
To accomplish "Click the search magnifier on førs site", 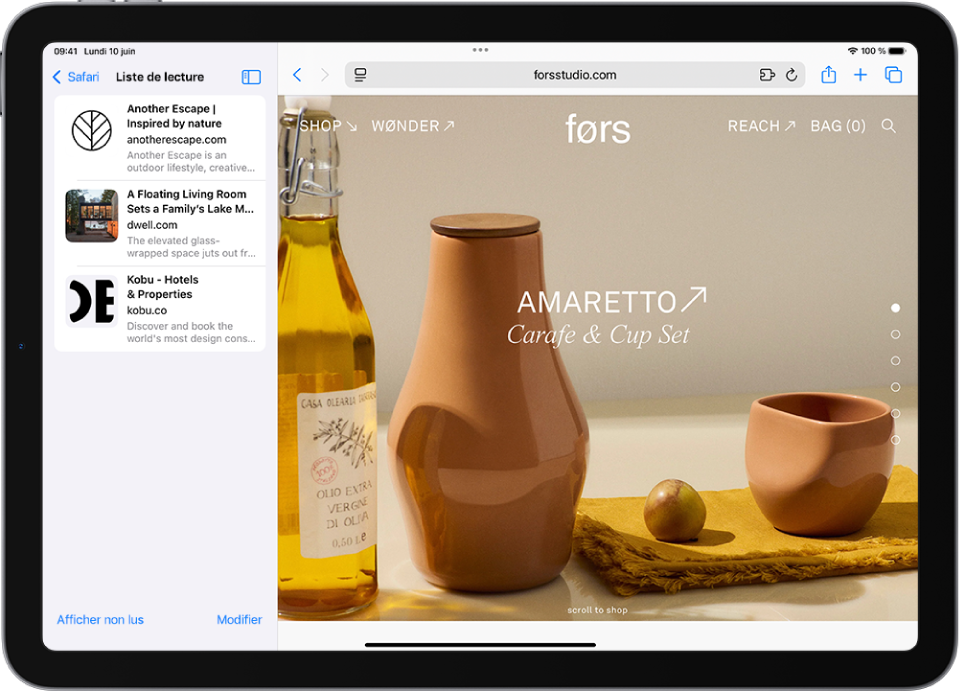I will [x=888, y=126].
